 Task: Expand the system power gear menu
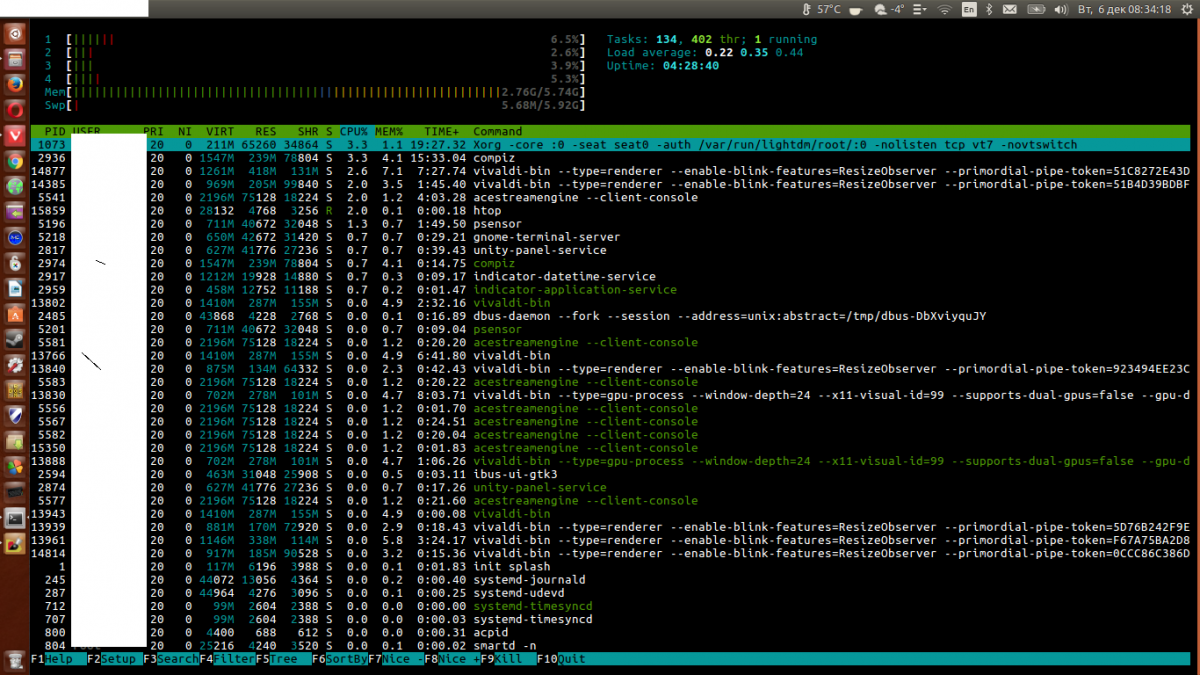(1185, 9)
